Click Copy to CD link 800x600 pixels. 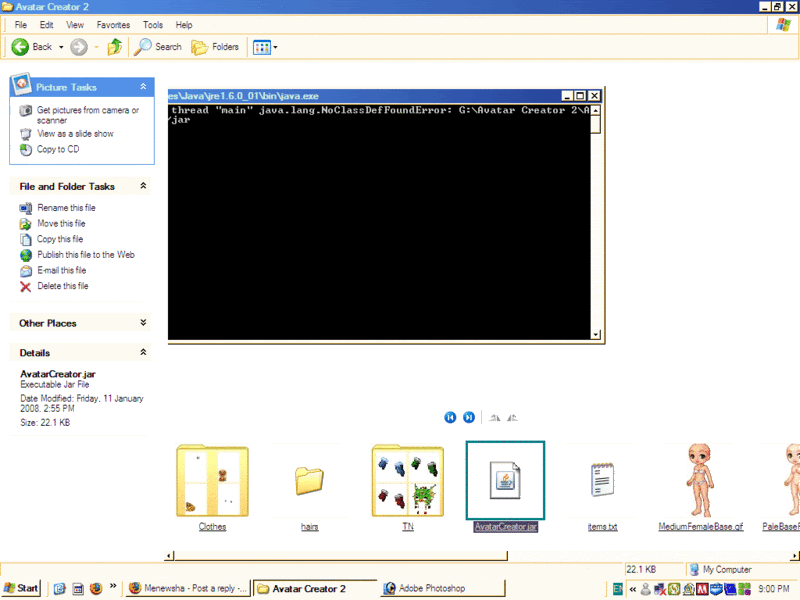point(58,149)
